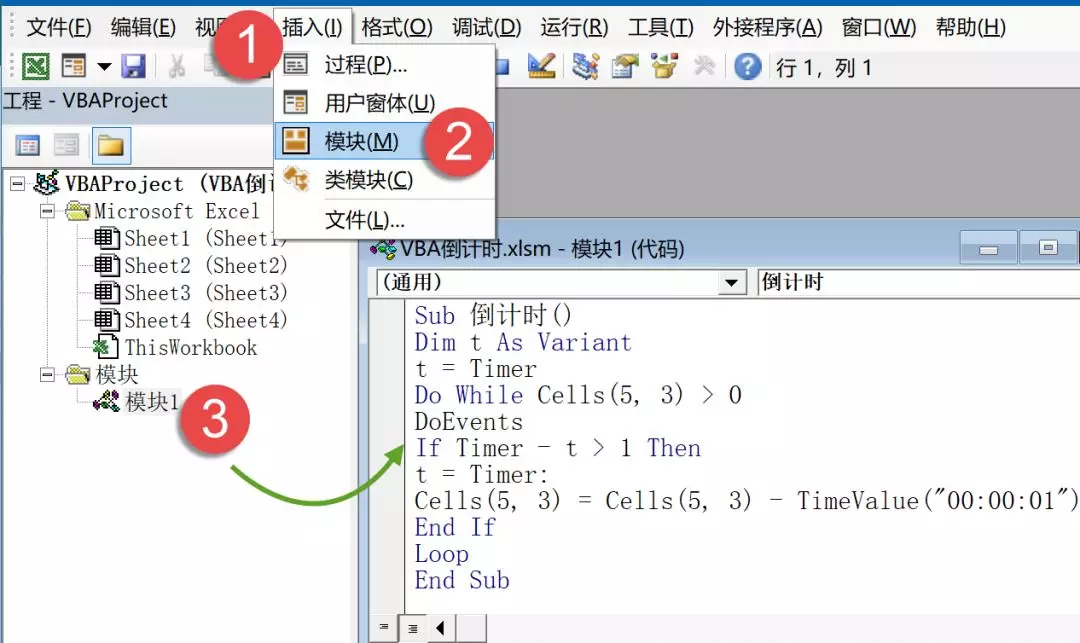Open Project Explorer from toolbar icon
Screen dimensions: 1080x643
pos(586,67)
